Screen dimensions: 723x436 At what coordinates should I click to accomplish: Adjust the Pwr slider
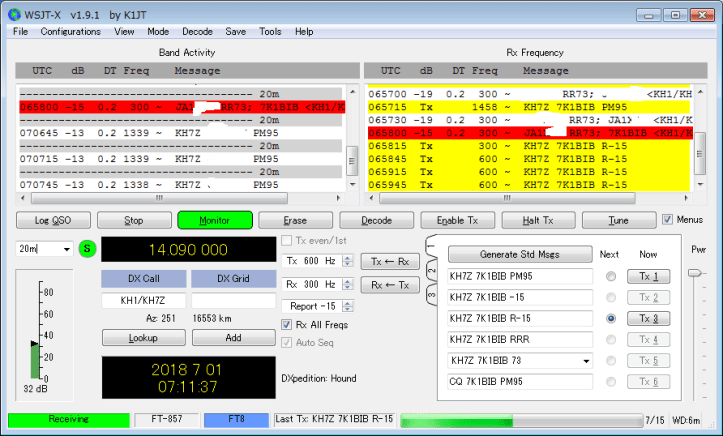pos(696,273)
